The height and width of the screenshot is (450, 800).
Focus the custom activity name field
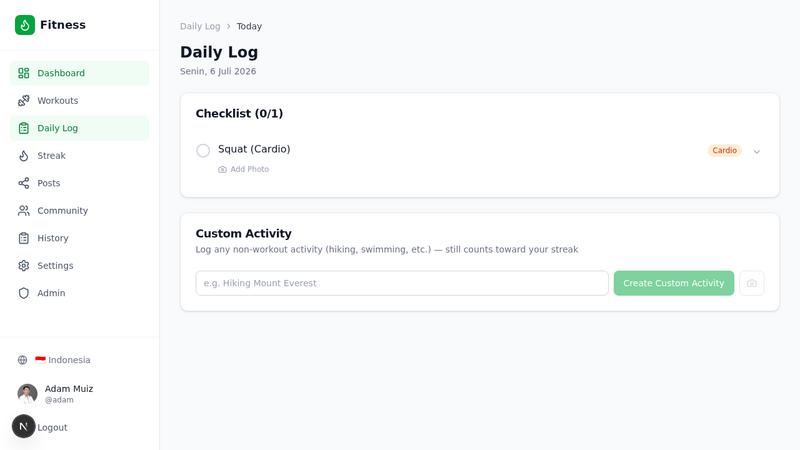click(402, 283)
